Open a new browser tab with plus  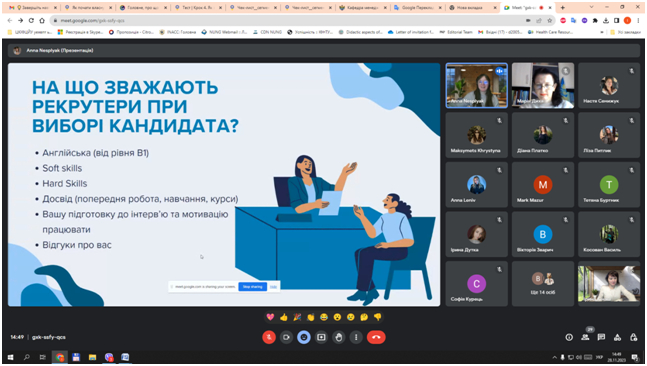tap(562, 7)
